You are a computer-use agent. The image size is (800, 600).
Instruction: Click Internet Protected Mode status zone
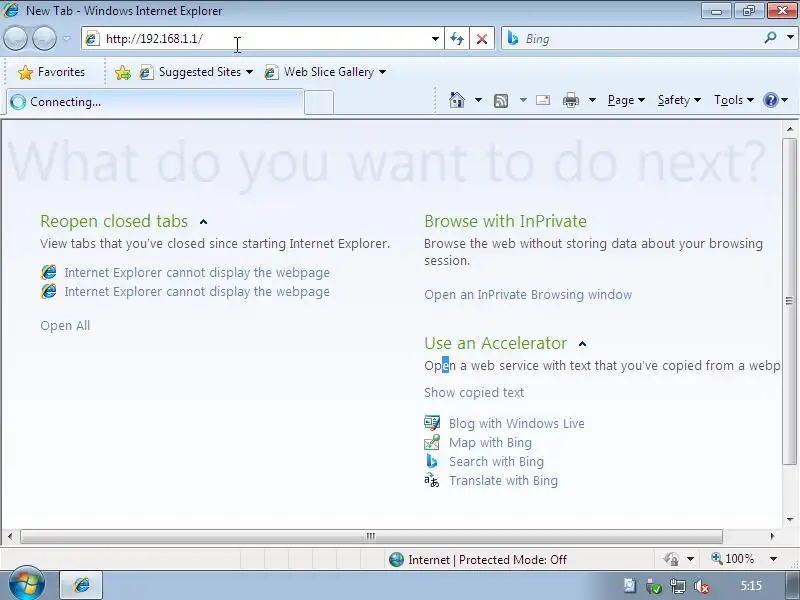[x=478, y=560]
